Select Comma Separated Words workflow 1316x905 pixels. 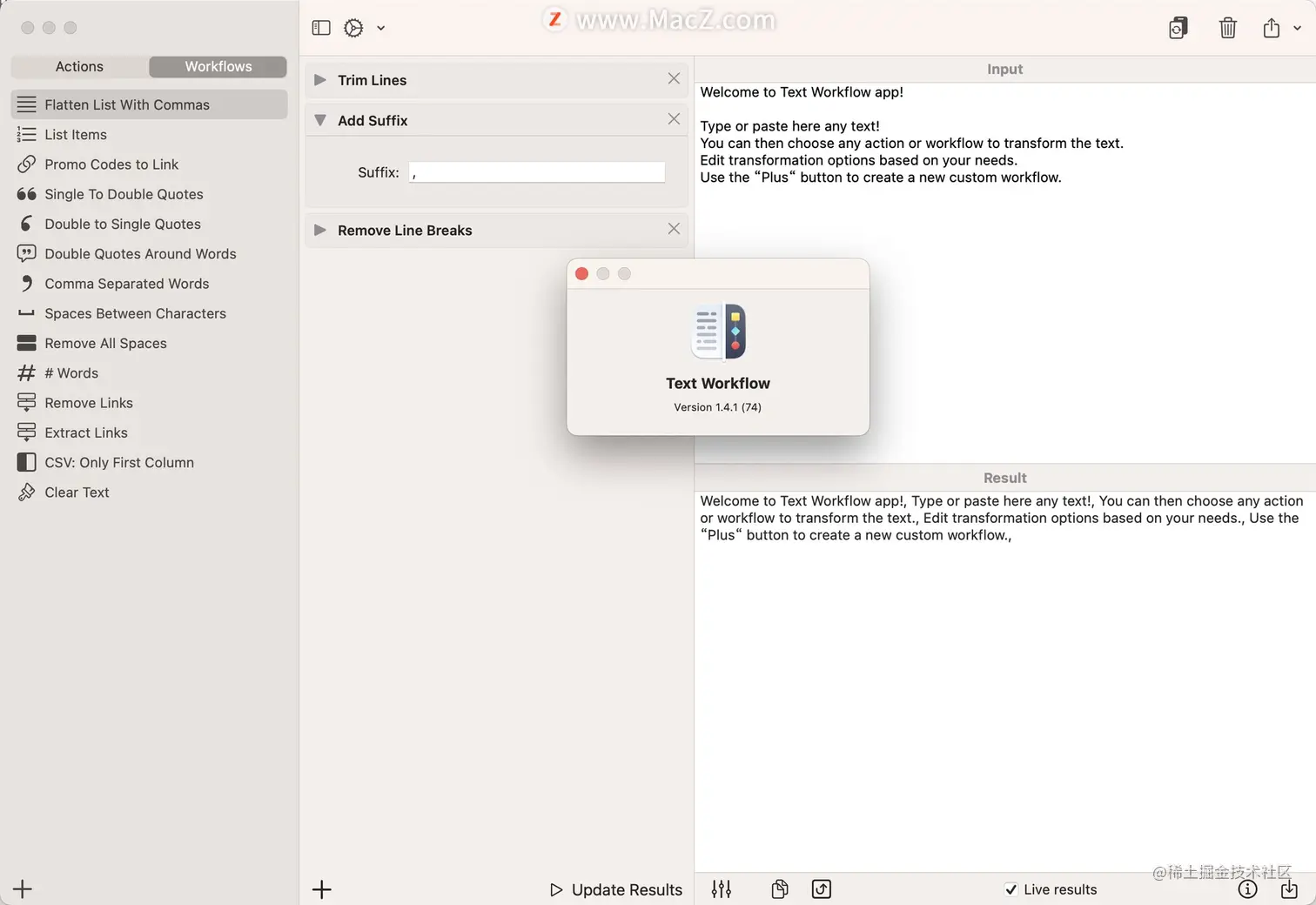(149, 284)
